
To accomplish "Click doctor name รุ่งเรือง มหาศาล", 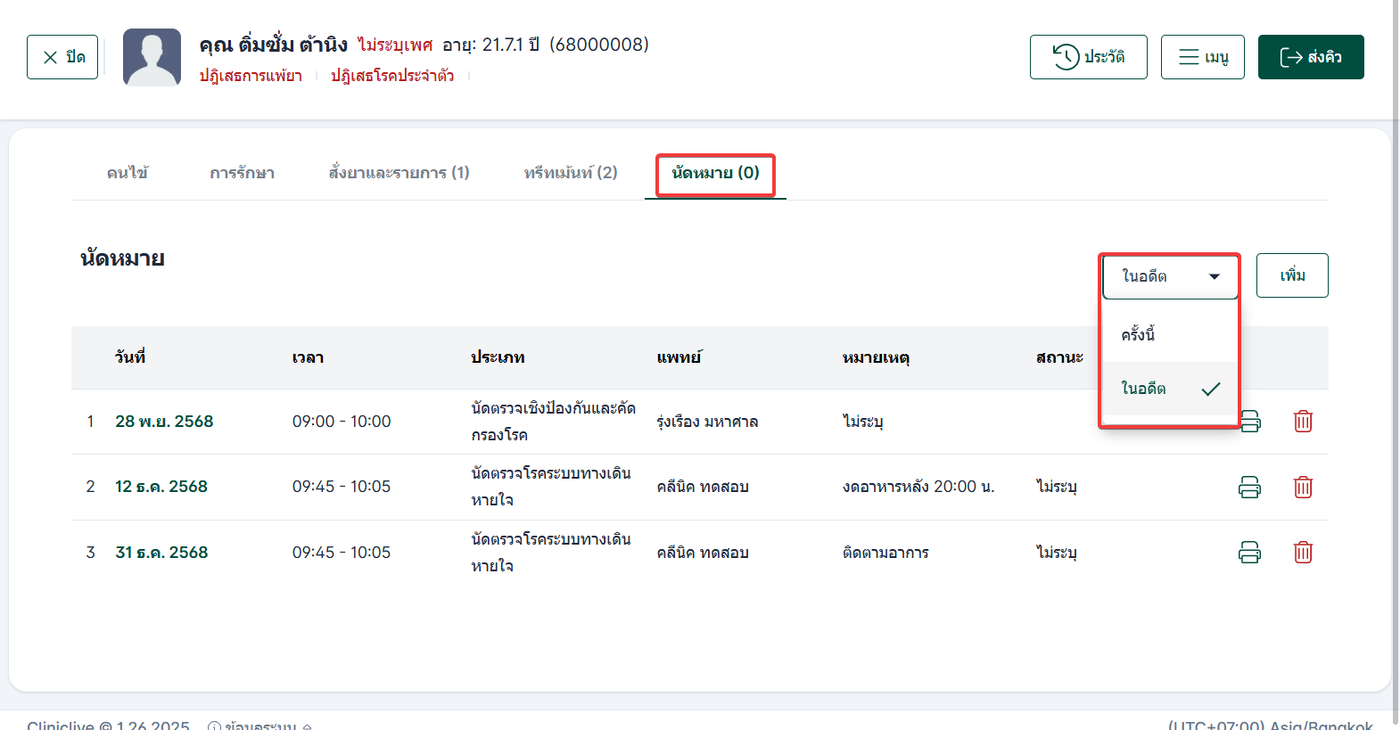I will (707, 421).
